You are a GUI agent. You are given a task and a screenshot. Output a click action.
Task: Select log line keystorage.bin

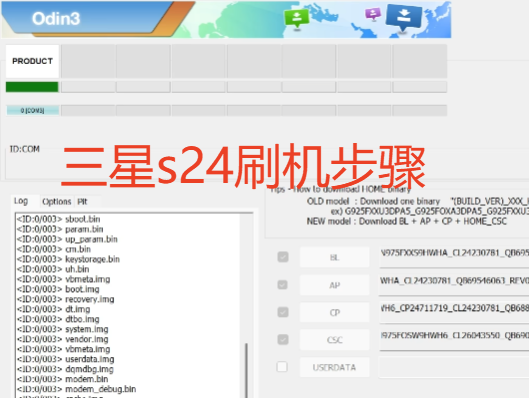[x=68, y=259]
